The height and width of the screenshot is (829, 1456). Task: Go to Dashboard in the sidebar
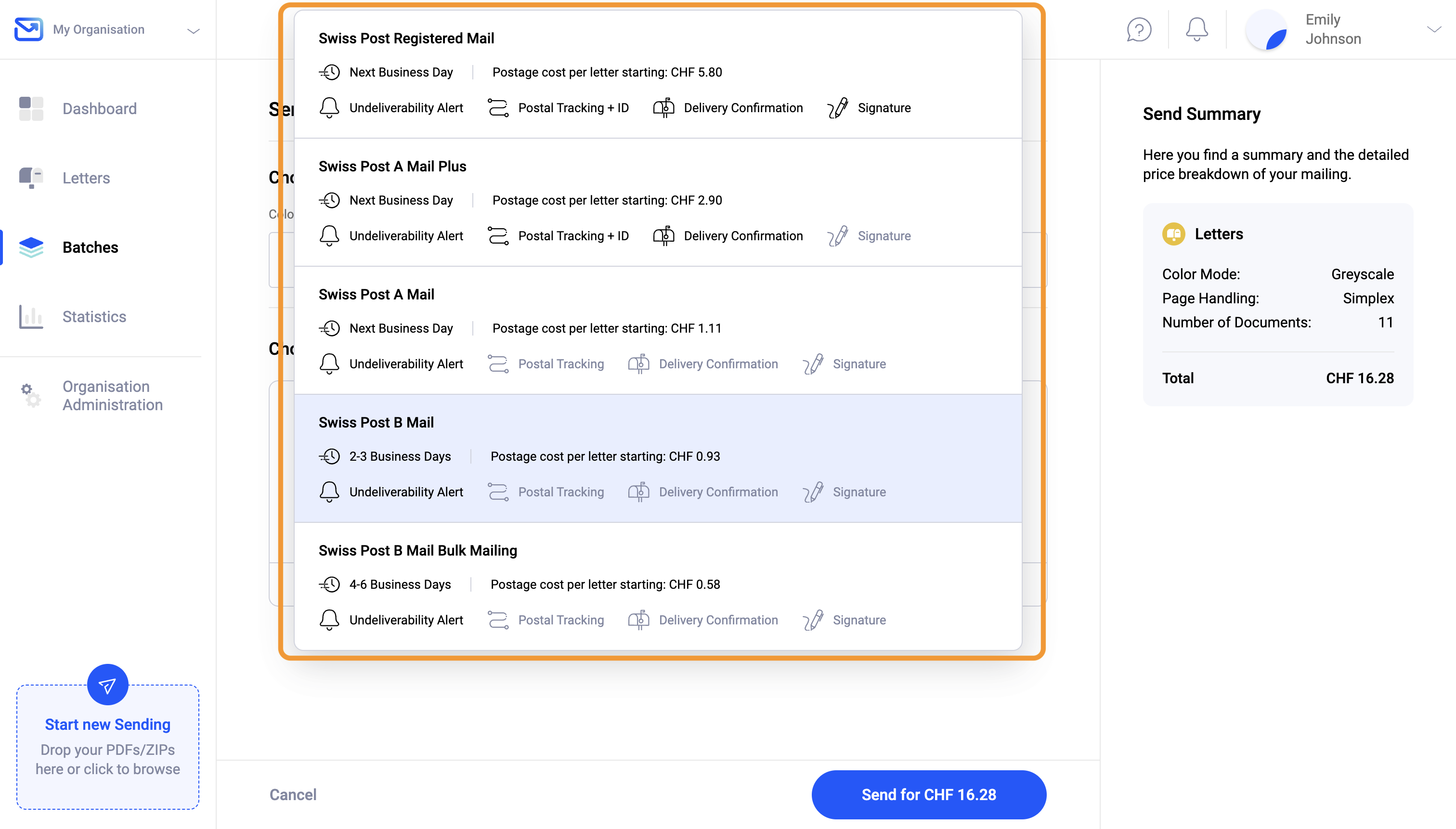pyautogui.click(x=100, y=109)
